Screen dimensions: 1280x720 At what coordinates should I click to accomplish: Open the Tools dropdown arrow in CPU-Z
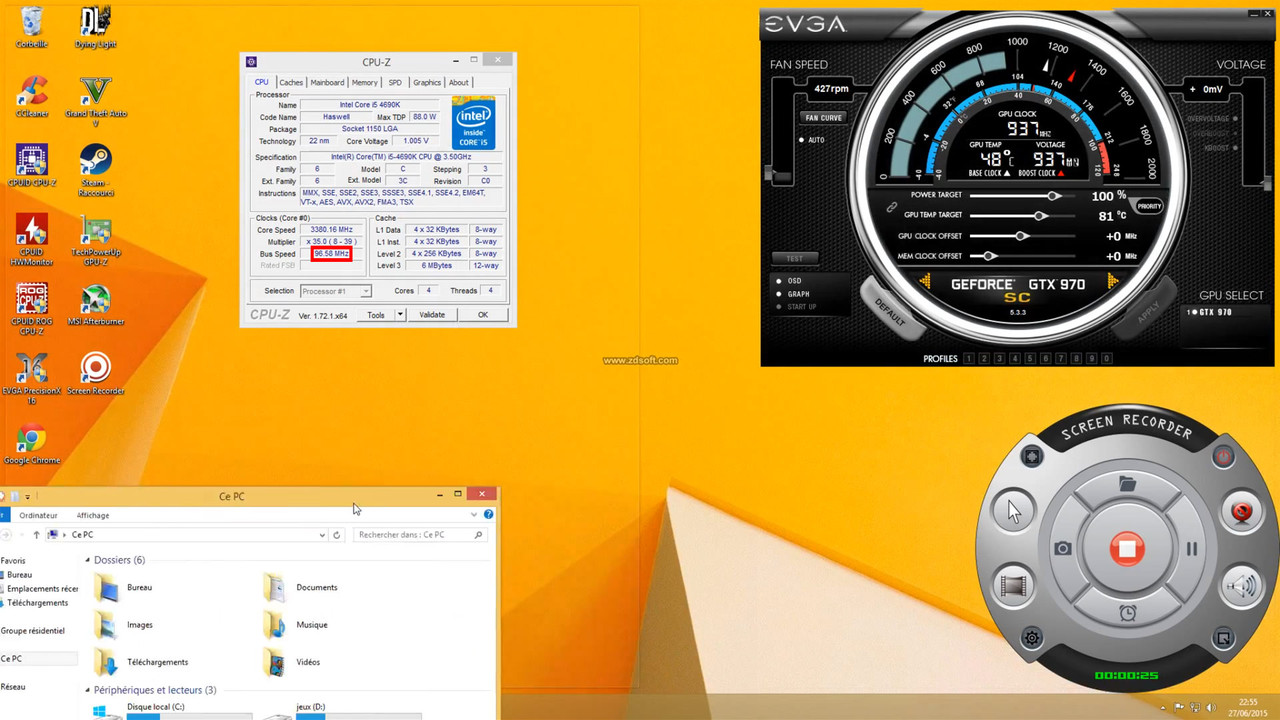click(400, 314)
